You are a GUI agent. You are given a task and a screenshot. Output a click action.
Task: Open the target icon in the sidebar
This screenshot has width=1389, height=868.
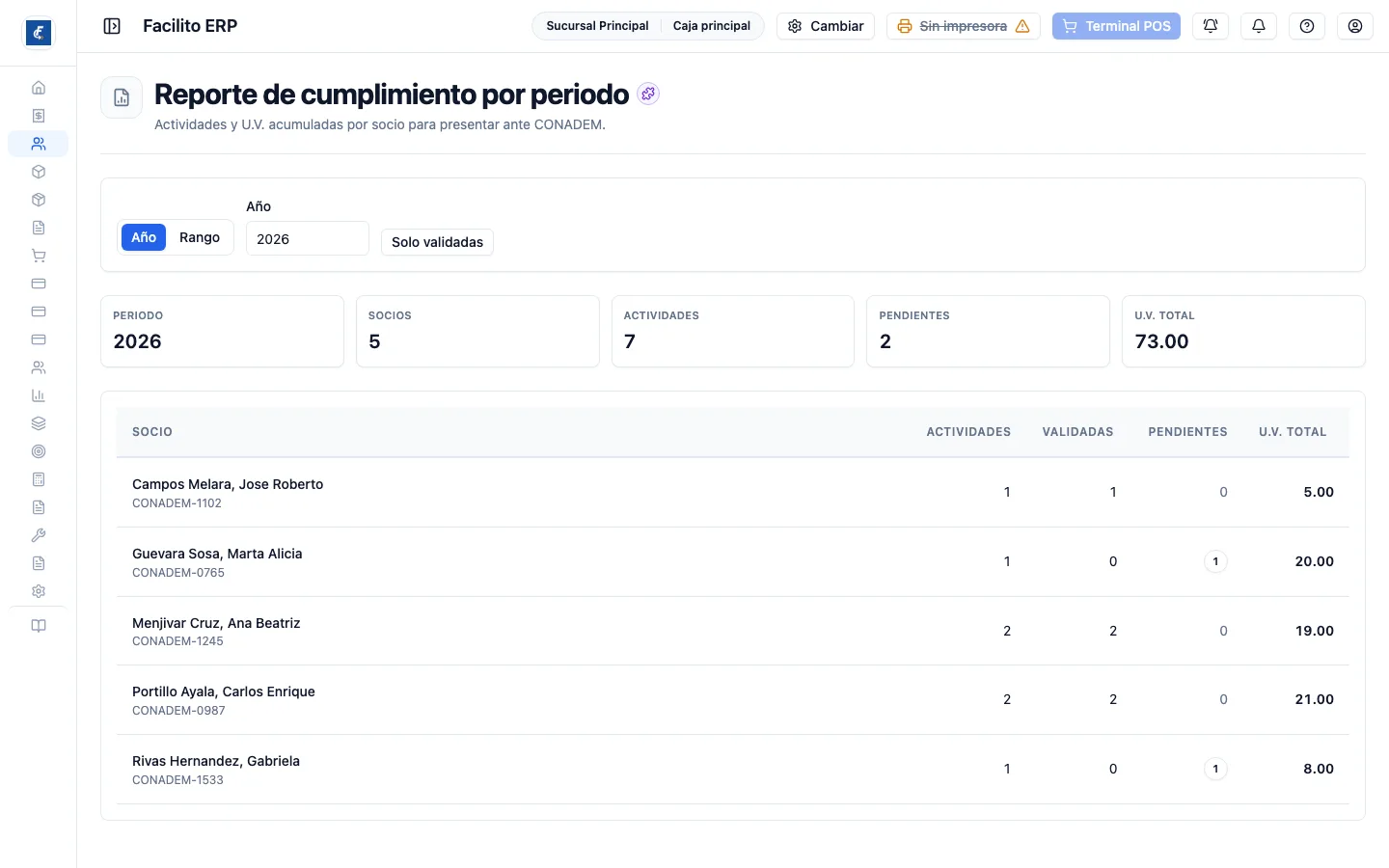(39, 451)
